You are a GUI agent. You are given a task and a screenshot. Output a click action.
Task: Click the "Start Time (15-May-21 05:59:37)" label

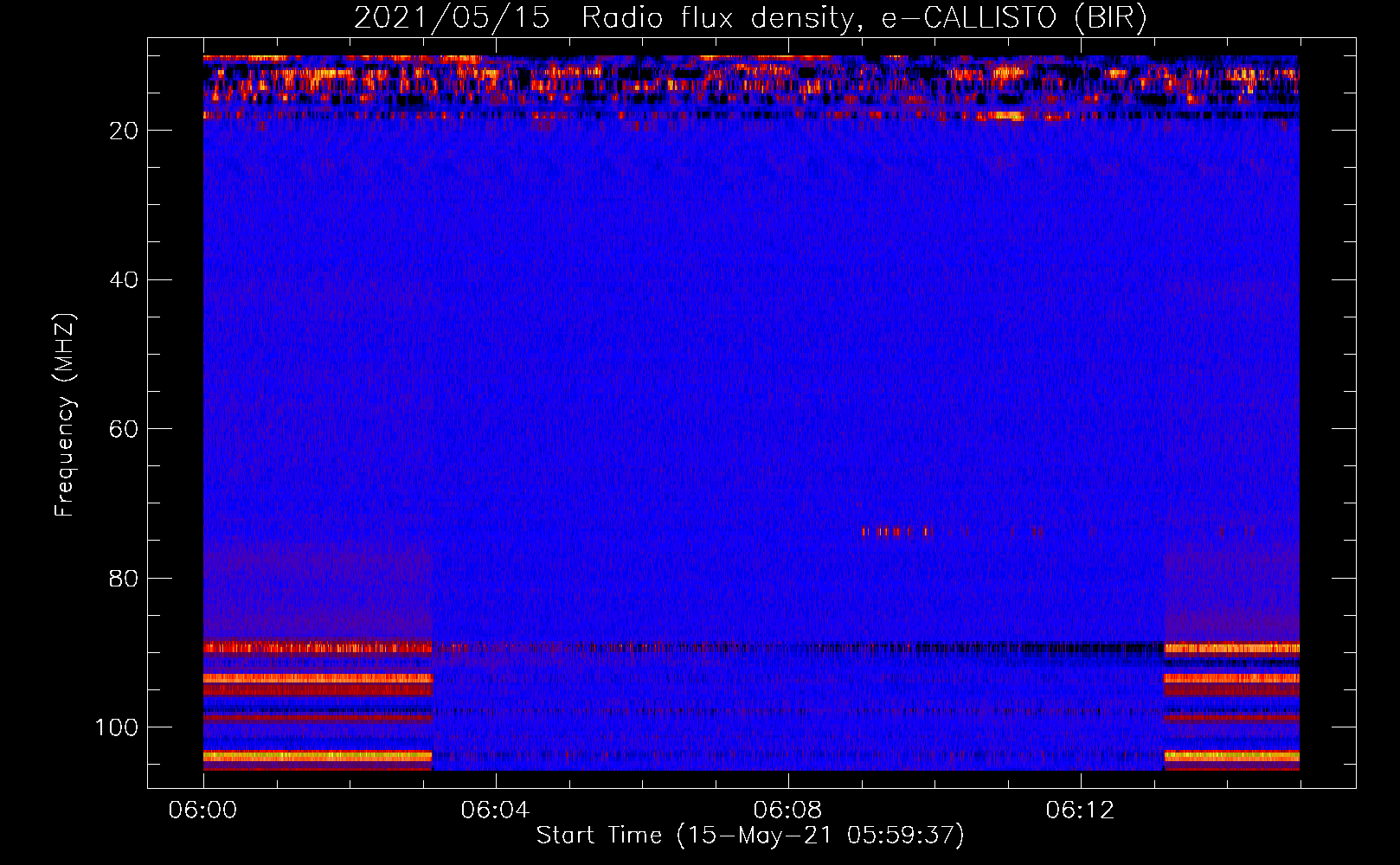coord(750,836)
